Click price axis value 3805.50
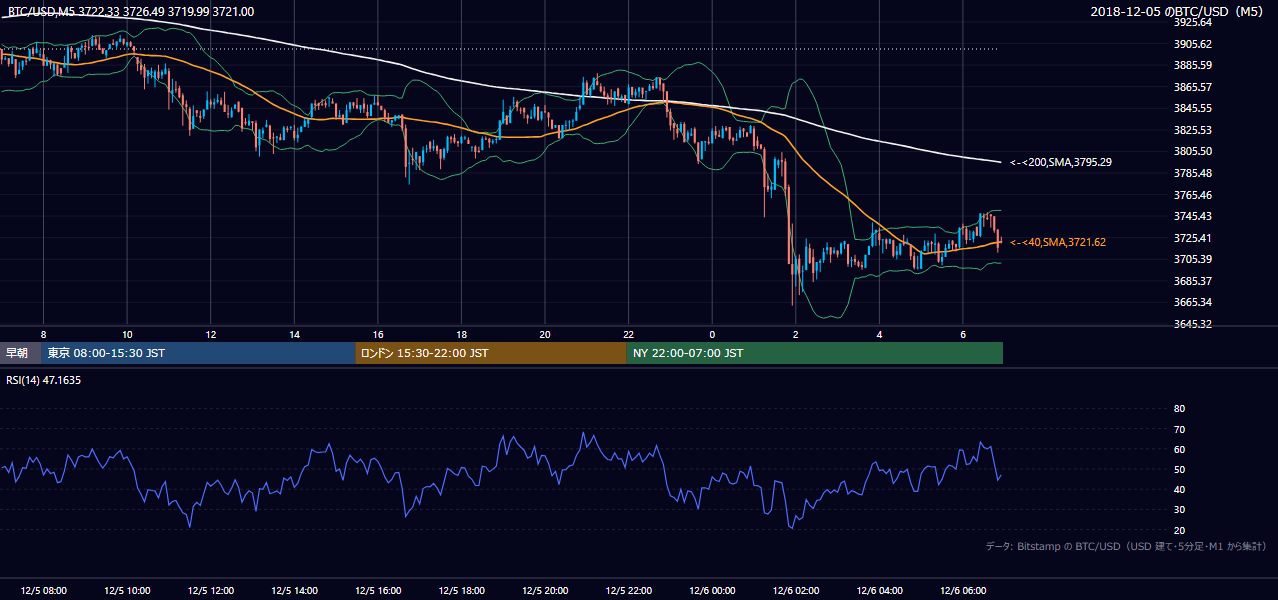Image resolution: width=1278 pixels, height=600 pixels. (1191, 151)
